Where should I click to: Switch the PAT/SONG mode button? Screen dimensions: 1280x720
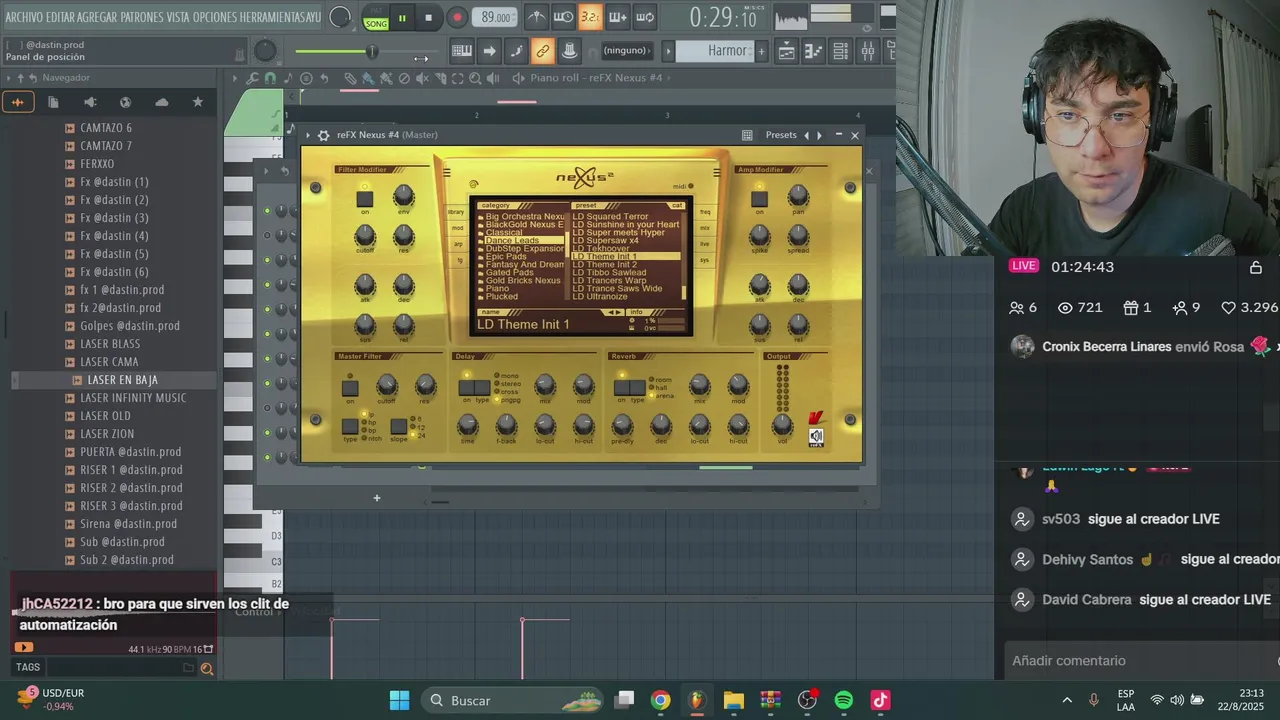tap(376, 18)
